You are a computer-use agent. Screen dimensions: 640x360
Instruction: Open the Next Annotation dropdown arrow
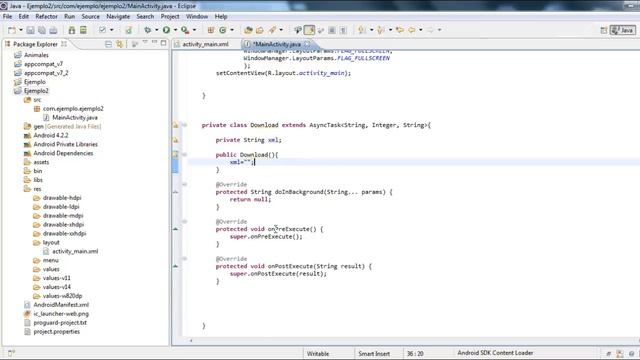coord(371,30)
